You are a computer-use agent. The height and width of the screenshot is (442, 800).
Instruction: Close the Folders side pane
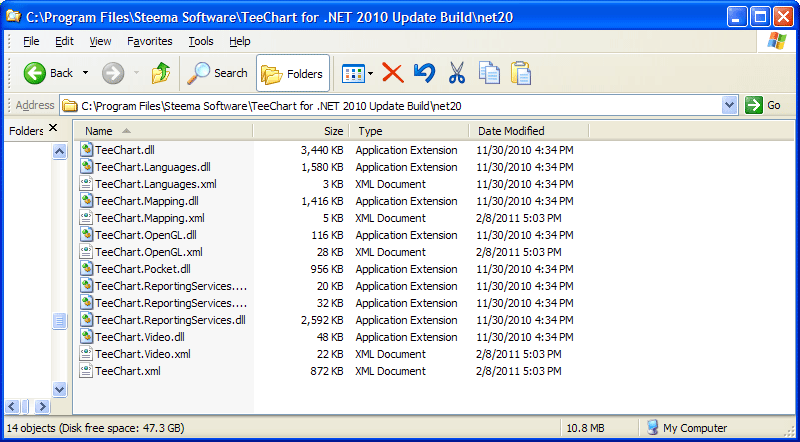pos(53,129)
